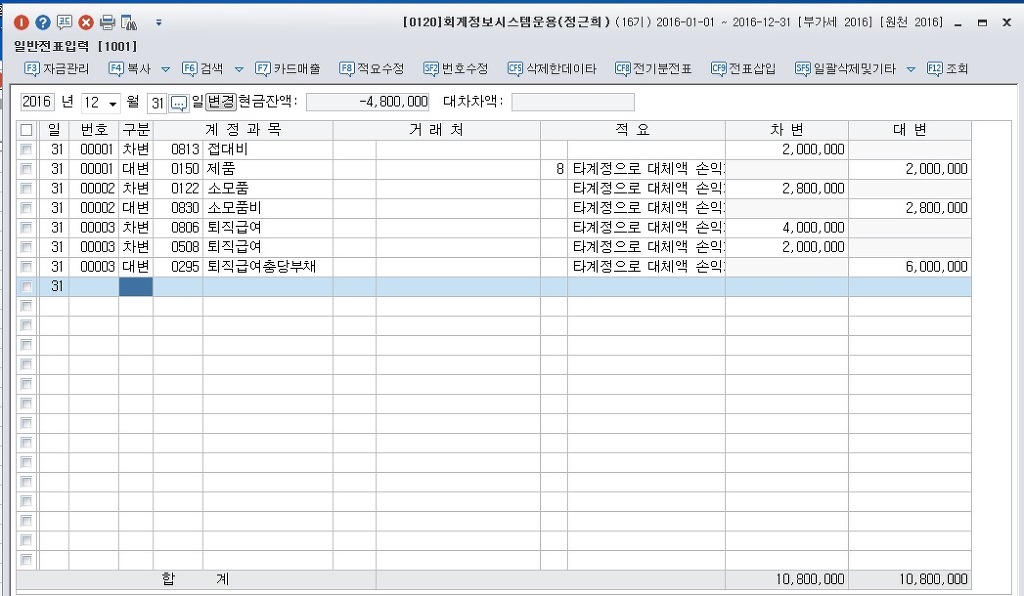
Task: Click the 변경 button
Action: click(x=221, y=102)
